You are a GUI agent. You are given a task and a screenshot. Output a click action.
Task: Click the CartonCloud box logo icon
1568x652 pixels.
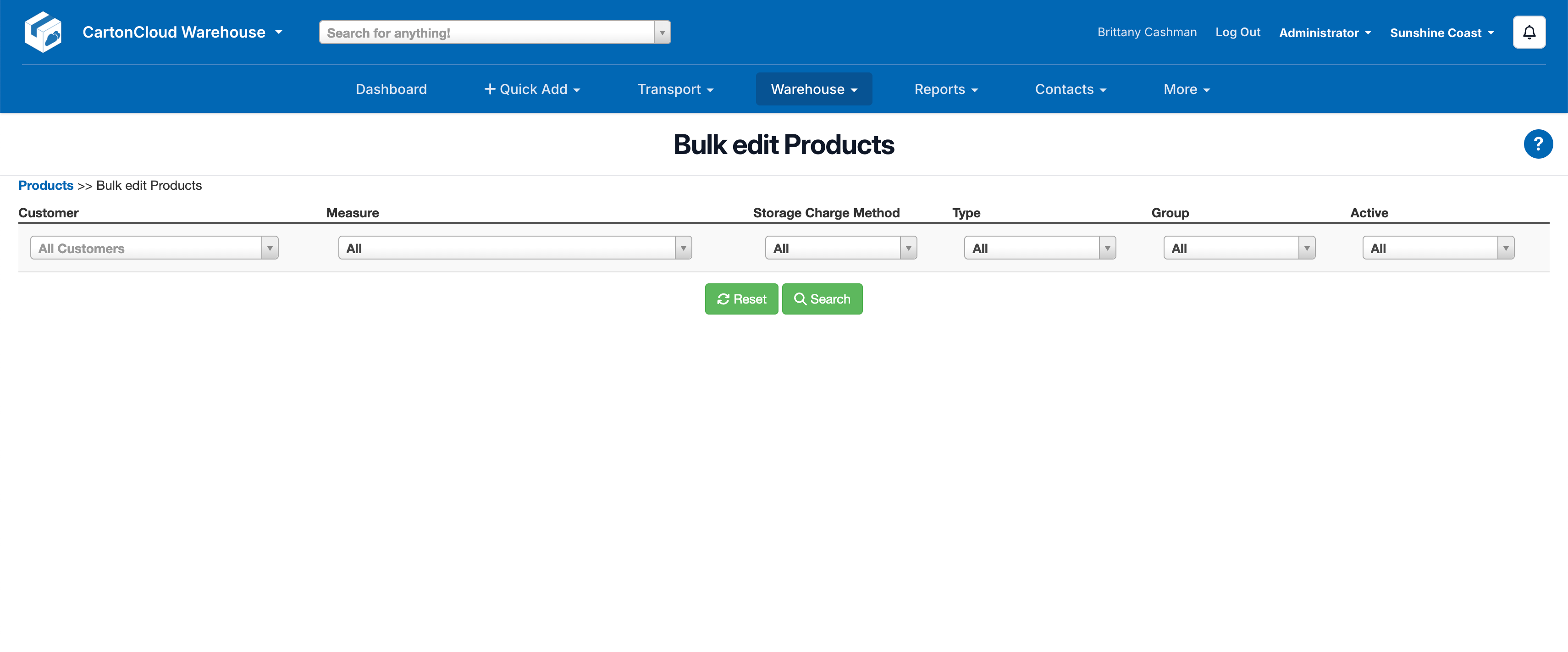(x=43, y=32)
